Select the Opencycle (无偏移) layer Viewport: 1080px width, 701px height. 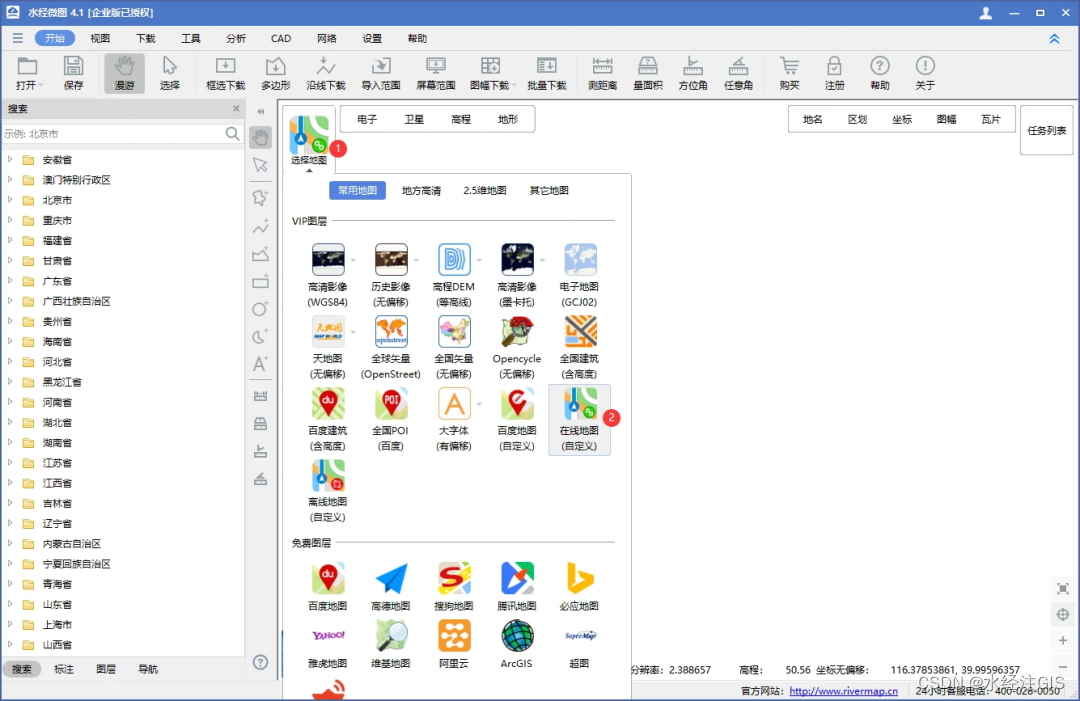click(517, 347)
